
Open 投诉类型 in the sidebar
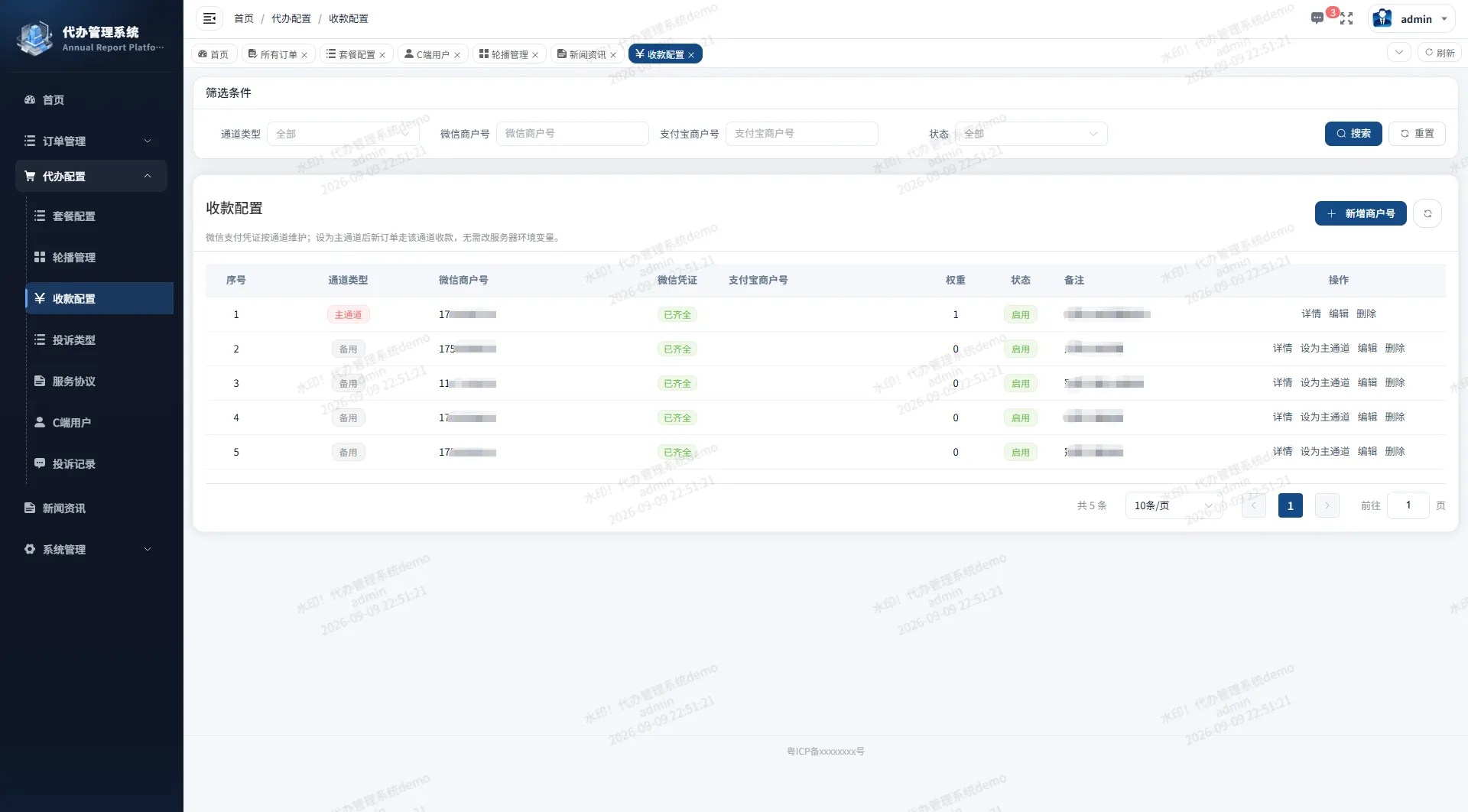pyautogui.click(x=99, y=339)
